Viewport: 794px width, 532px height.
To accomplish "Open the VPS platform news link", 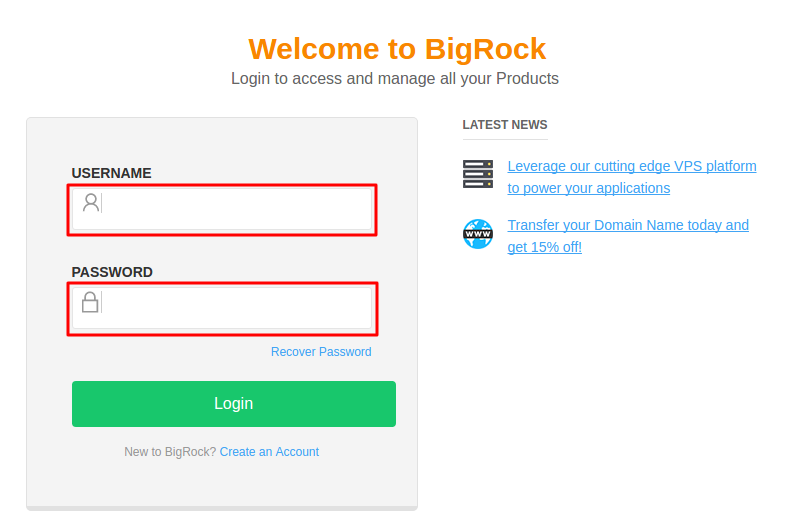I will pos(632,177).
